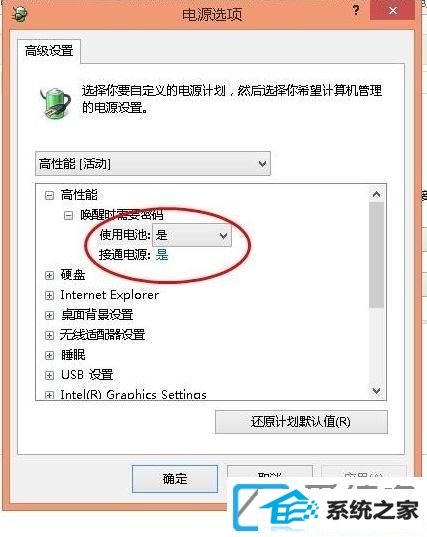Select the 高级设置 tab
This screenshot has height=537, width=427.
pyautogui.click(x=49, y=51)
